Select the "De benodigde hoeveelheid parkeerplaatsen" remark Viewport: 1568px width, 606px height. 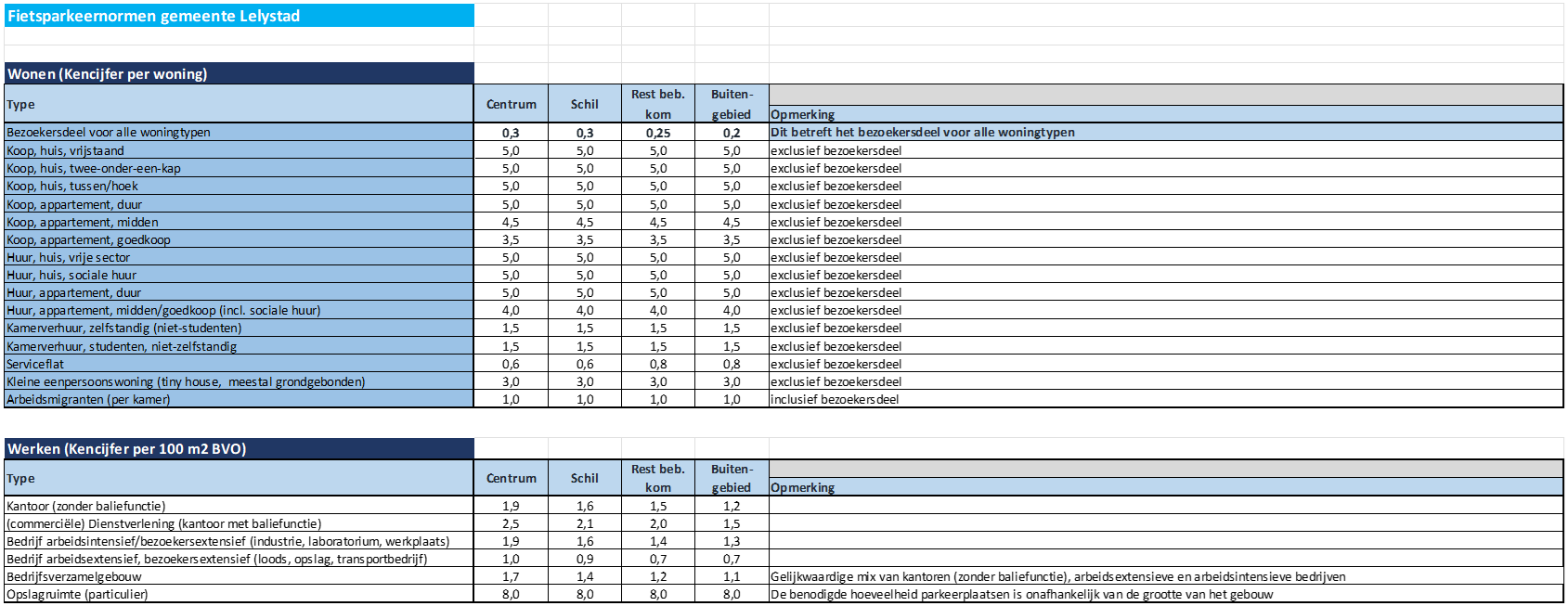click(x=1022, y=594)
